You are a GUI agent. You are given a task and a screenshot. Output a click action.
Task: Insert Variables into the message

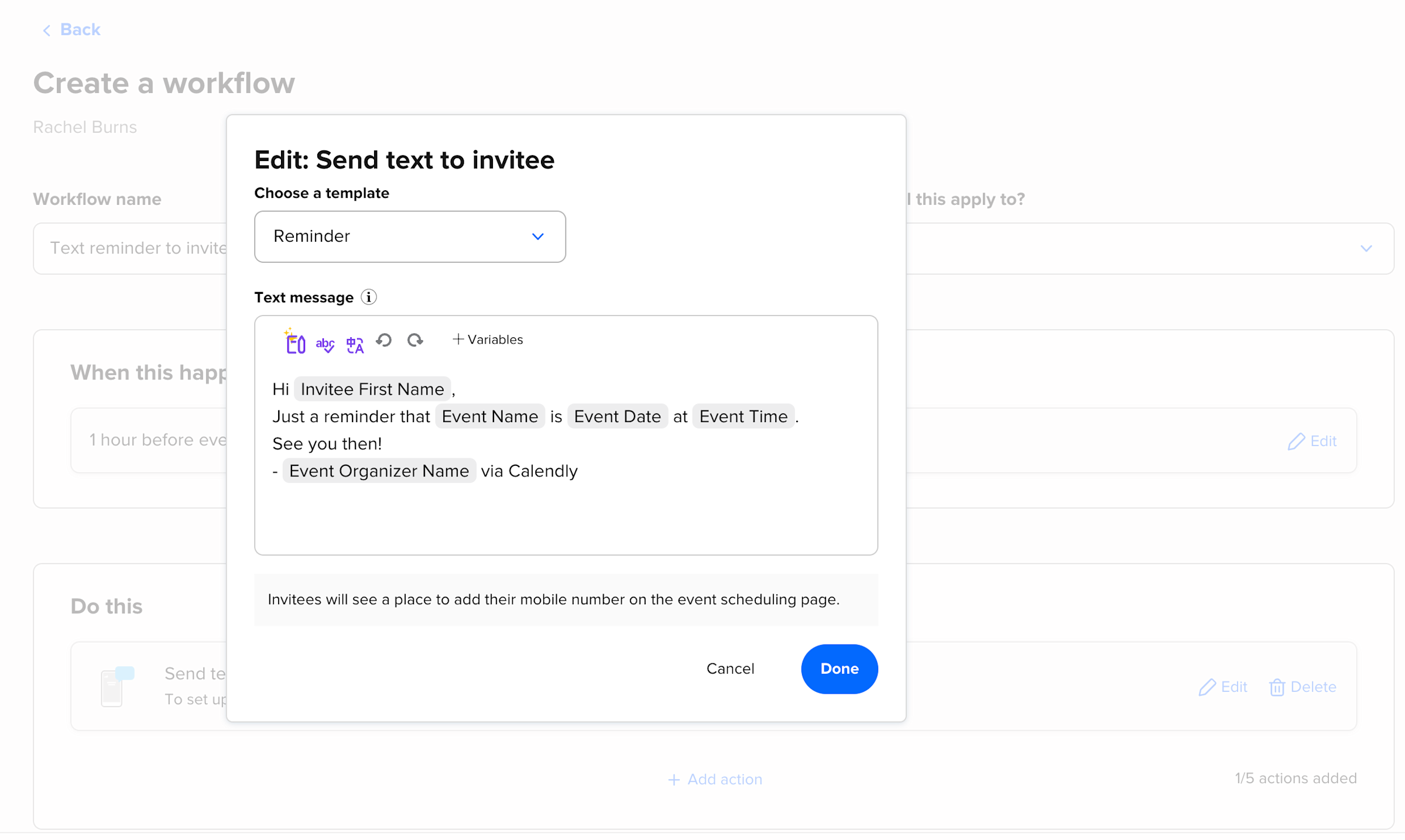487,340
